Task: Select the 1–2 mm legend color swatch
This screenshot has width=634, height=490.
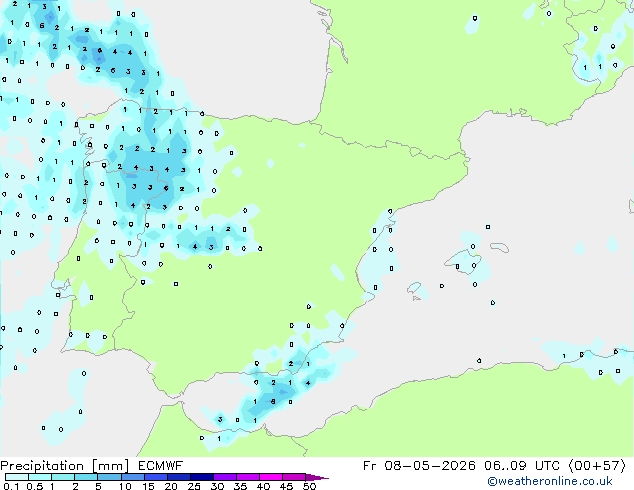Action: pyautogui.click(x=63, y=477)
